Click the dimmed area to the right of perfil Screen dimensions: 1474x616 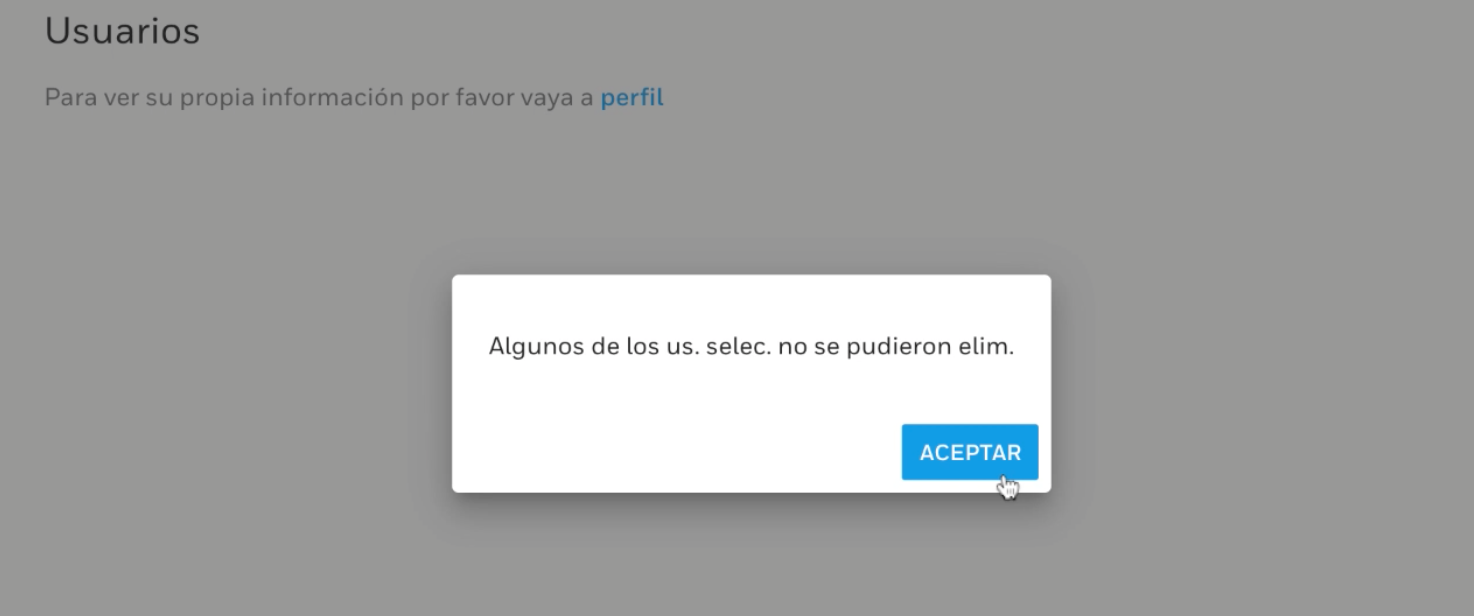click(x=1060, y=98)
